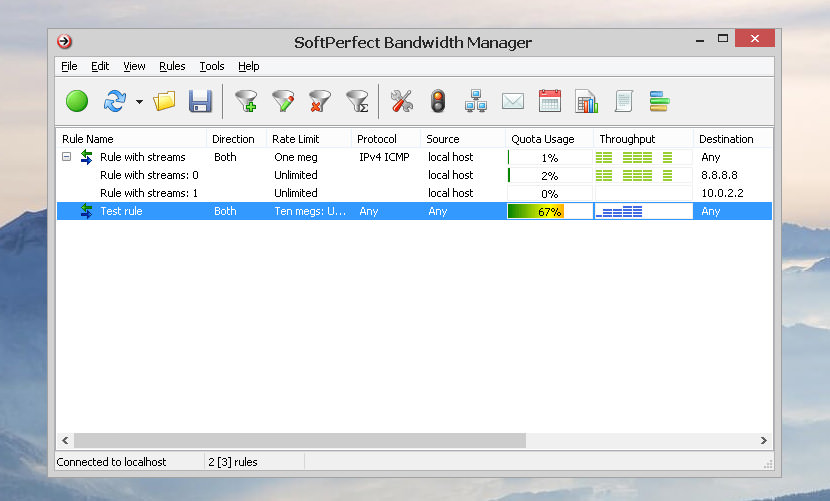Click the 0% quota usage cell
Image resolution: width=830 pixels, height=501 pixels.
tap(549, 193)
